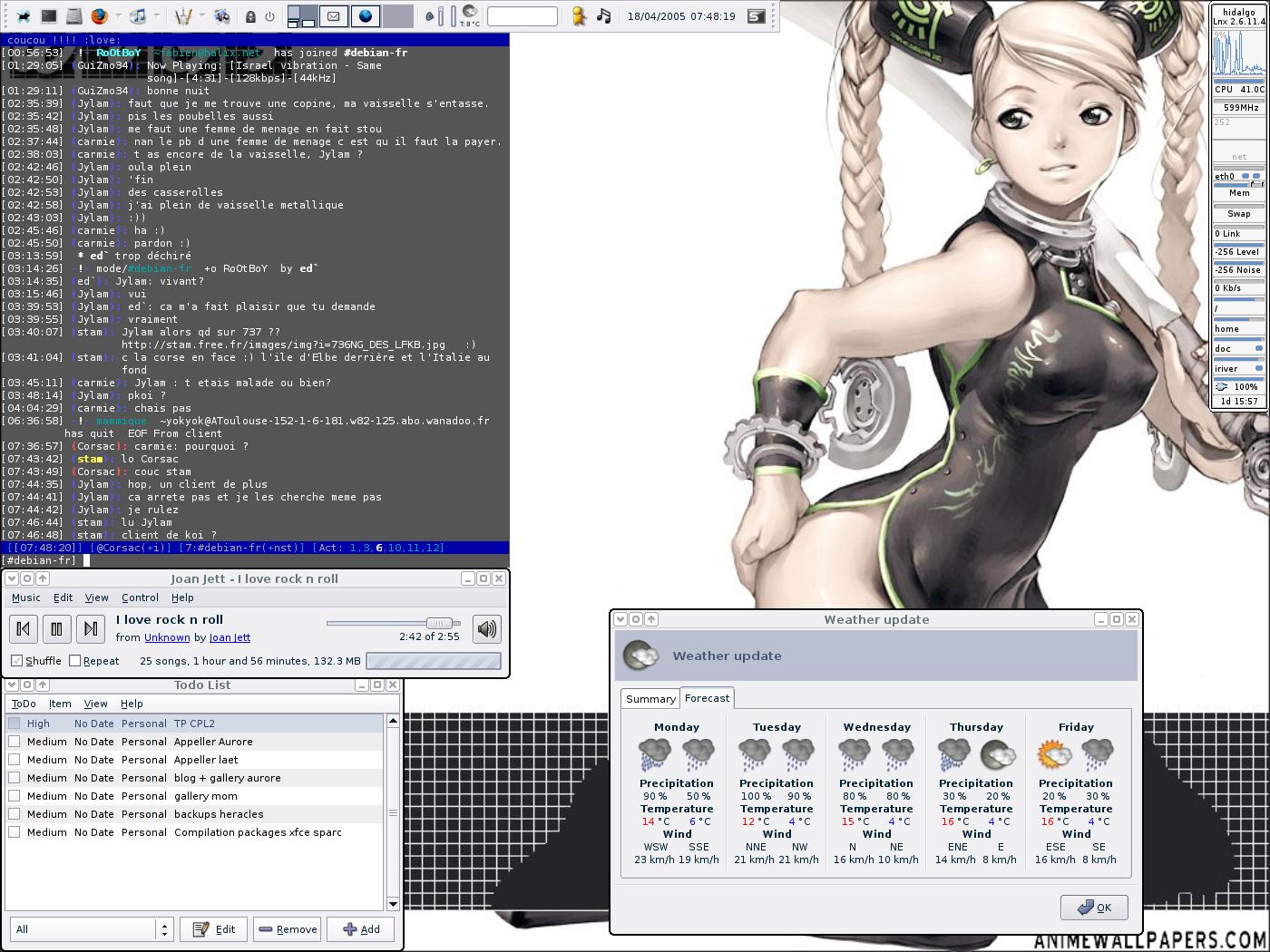Open the terminal launcher in the panel
The image size is (1270, 952).
[x=49, y=16]
